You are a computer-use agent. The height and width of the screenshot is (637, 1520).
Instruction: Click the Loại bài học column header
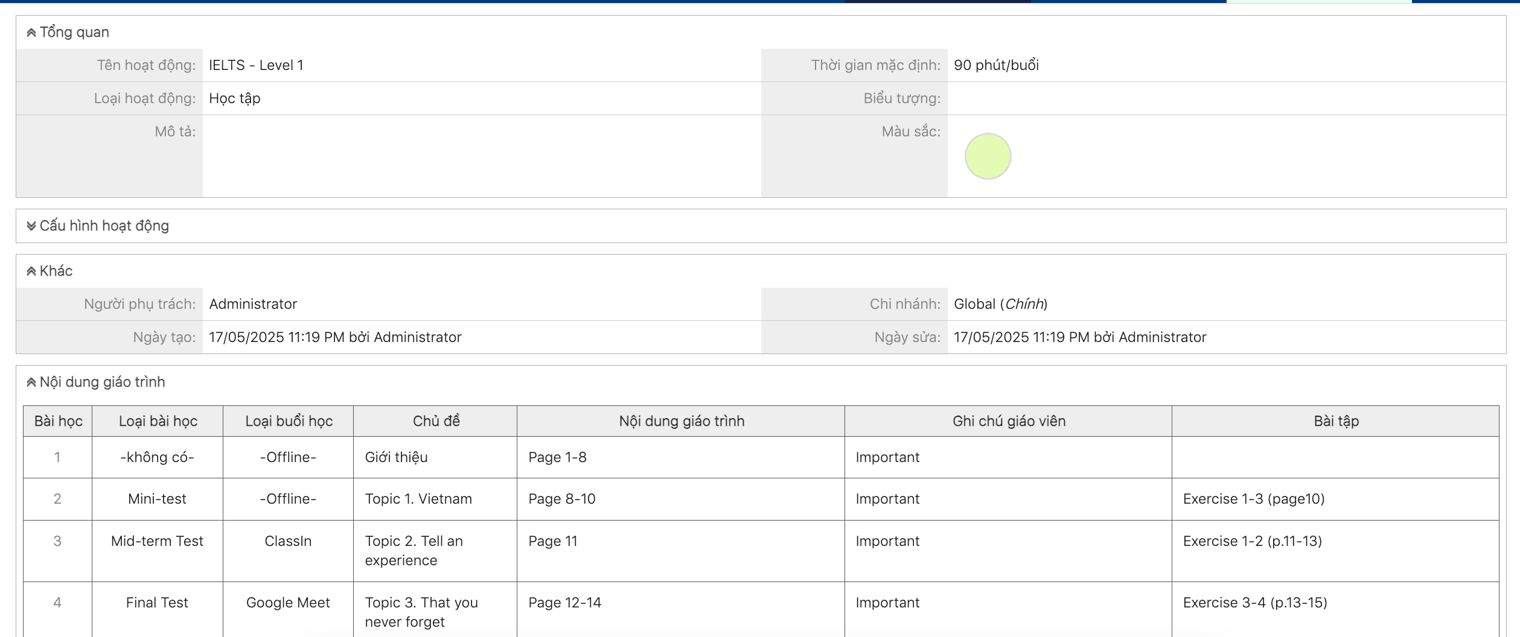click(x=158, y=421)
